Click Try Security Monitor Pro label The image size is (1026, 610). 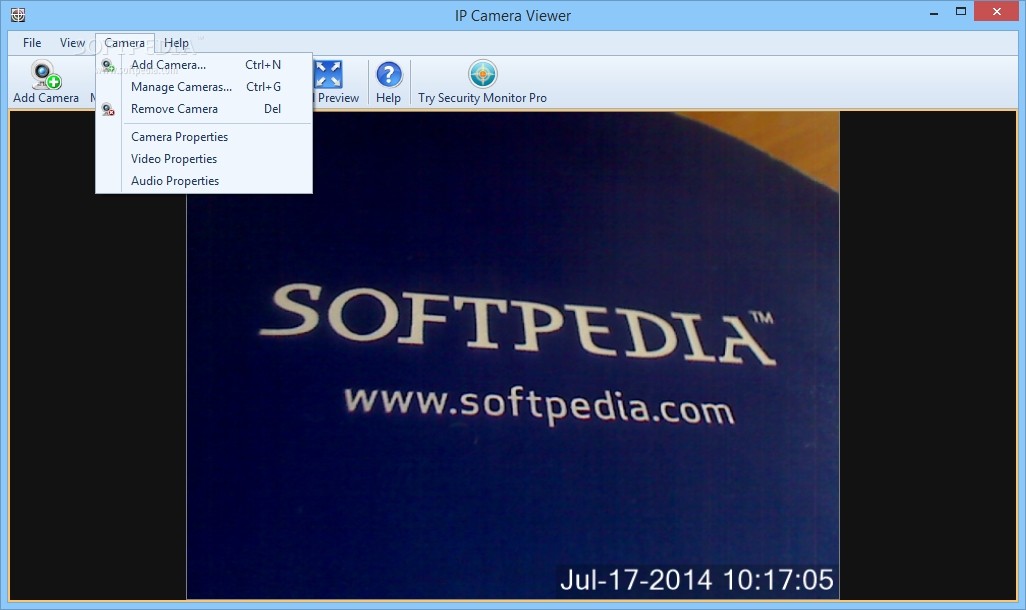482,98
